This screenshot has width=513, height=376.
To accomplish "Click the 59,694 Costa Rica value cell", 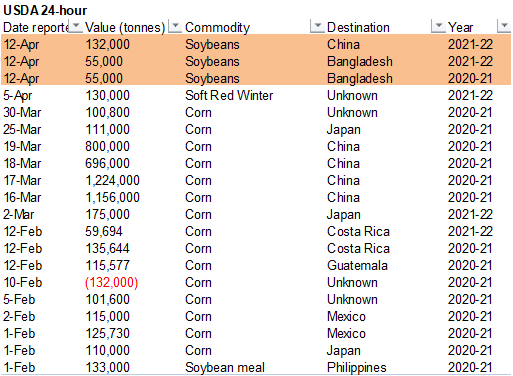I will (104, 232).
